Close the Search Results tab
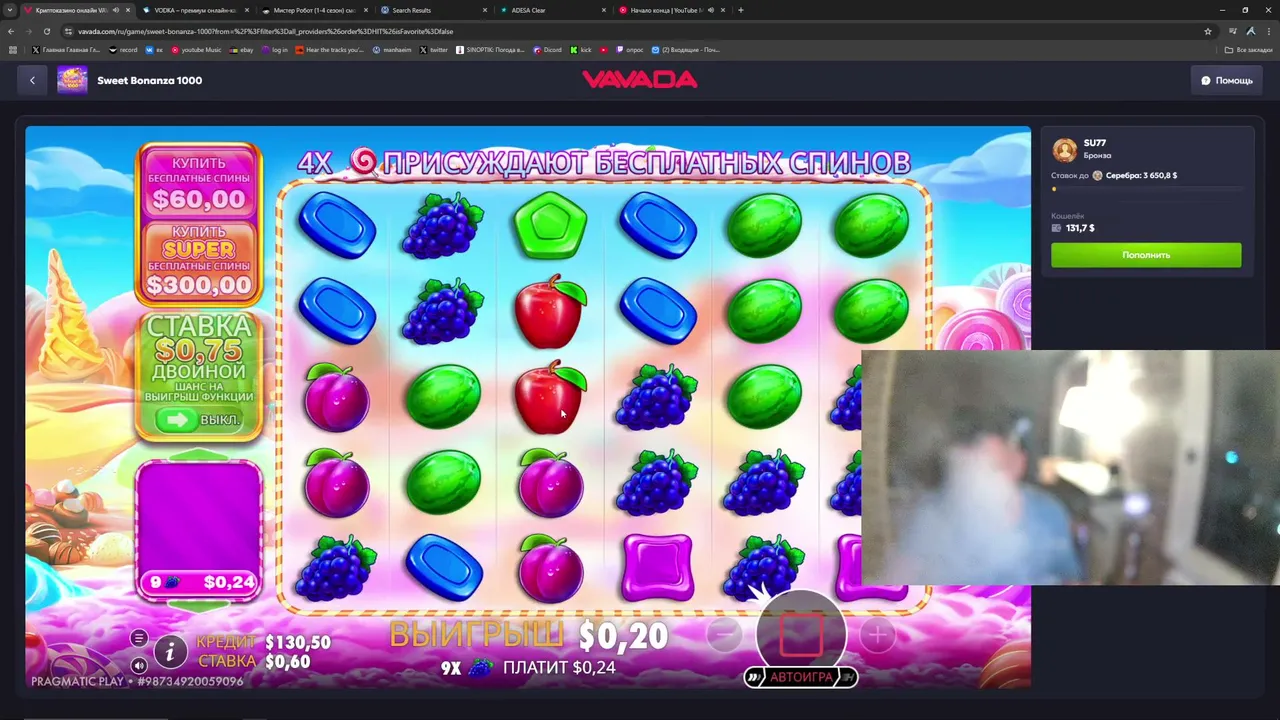This screenshot has height=720, width=1280. pos(485,10)
